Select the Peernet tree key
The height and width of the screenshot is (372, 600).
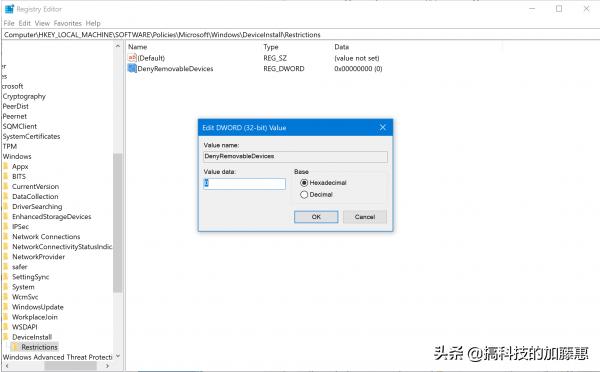tap(15, 116)
